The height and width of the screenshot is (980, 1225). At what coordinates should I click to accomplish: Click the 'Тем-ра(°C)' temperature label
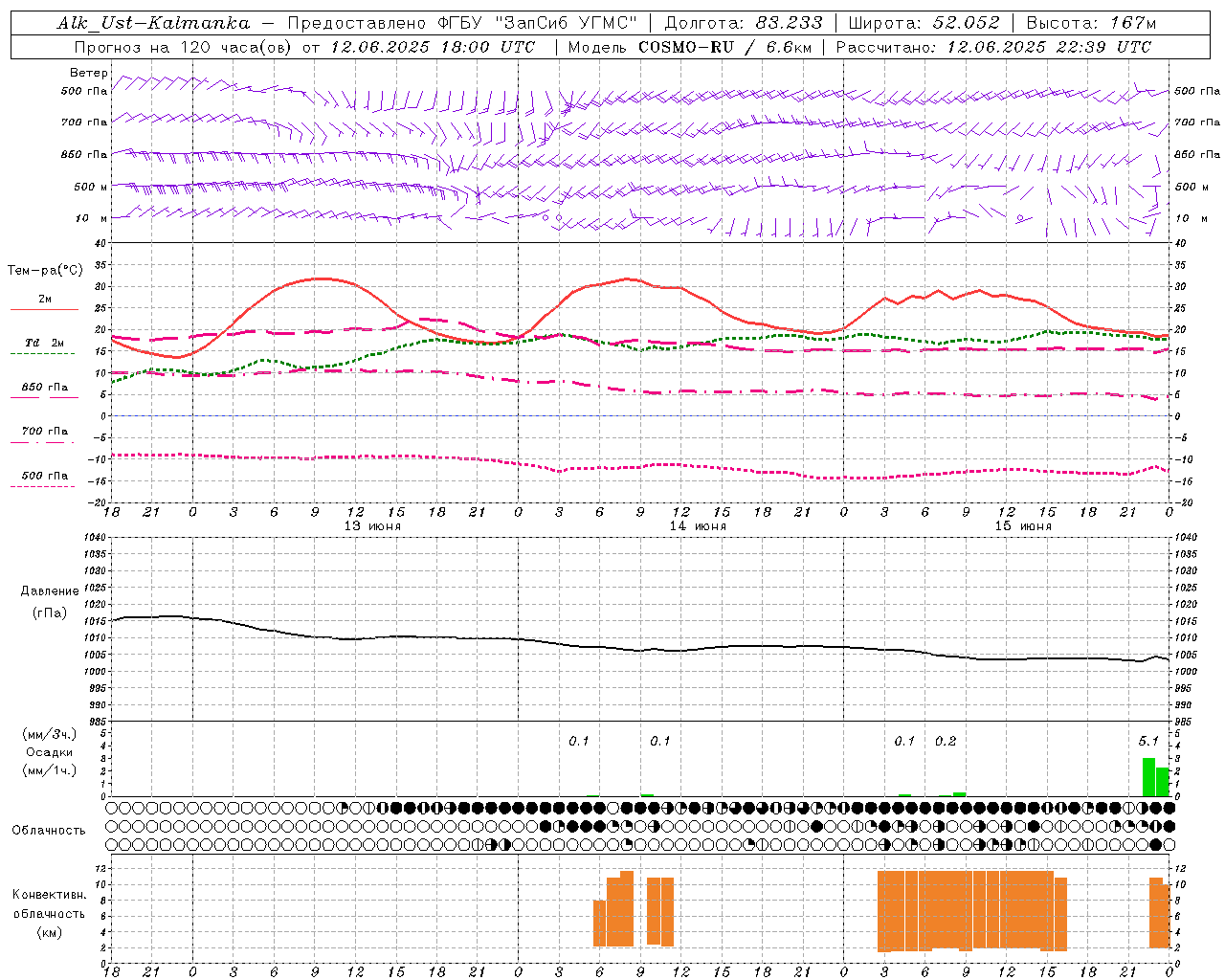(45, 271)
